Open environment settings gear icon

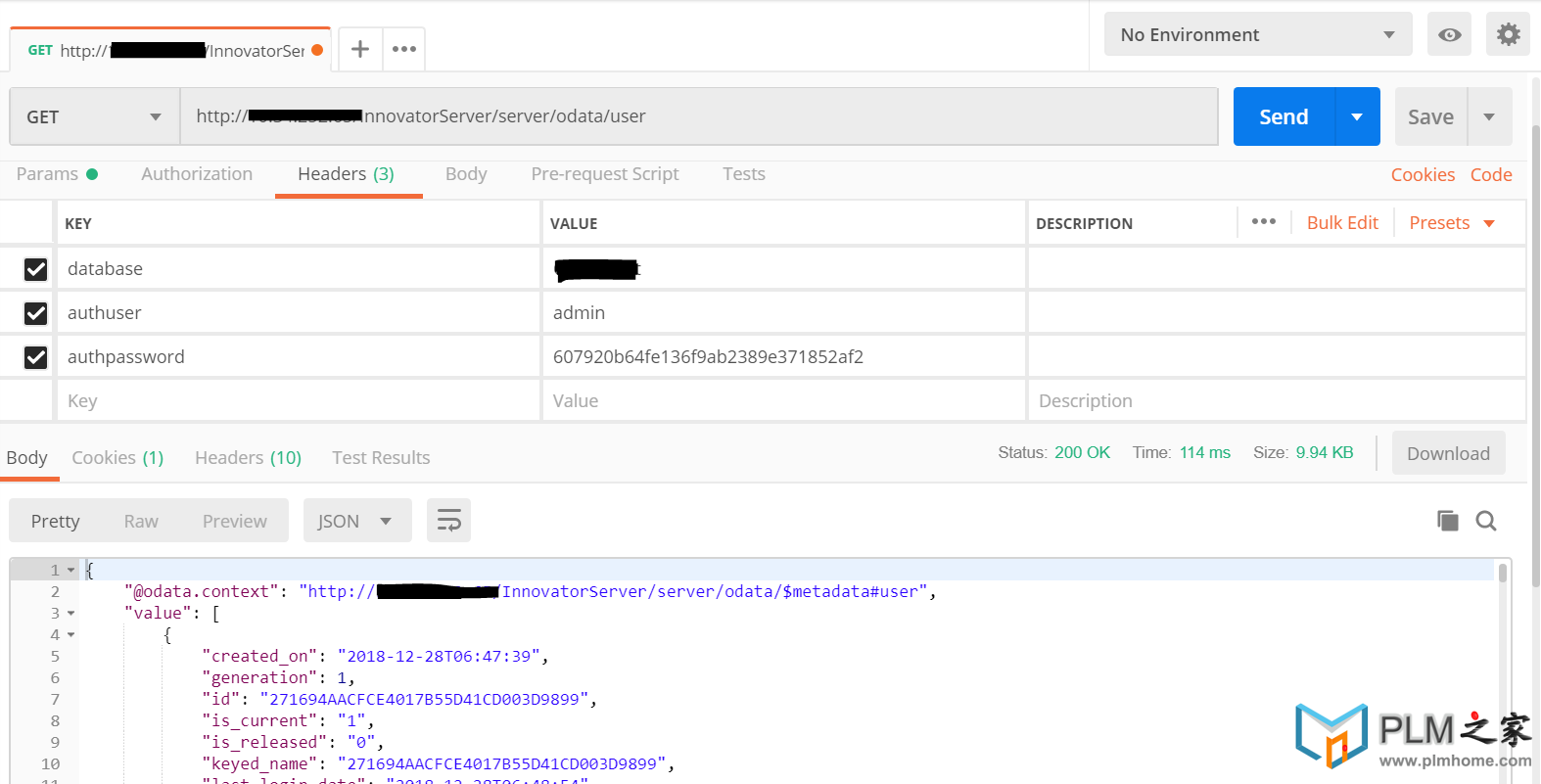[x=1509, y=34]
